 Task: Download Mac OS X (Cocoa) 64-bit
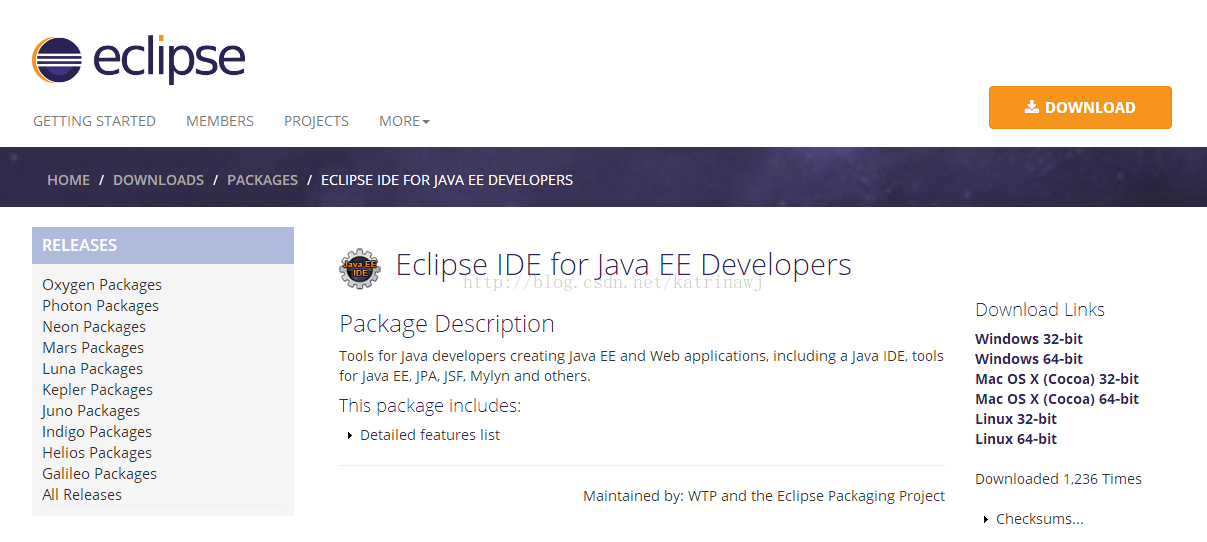[x=1057, y=399]
